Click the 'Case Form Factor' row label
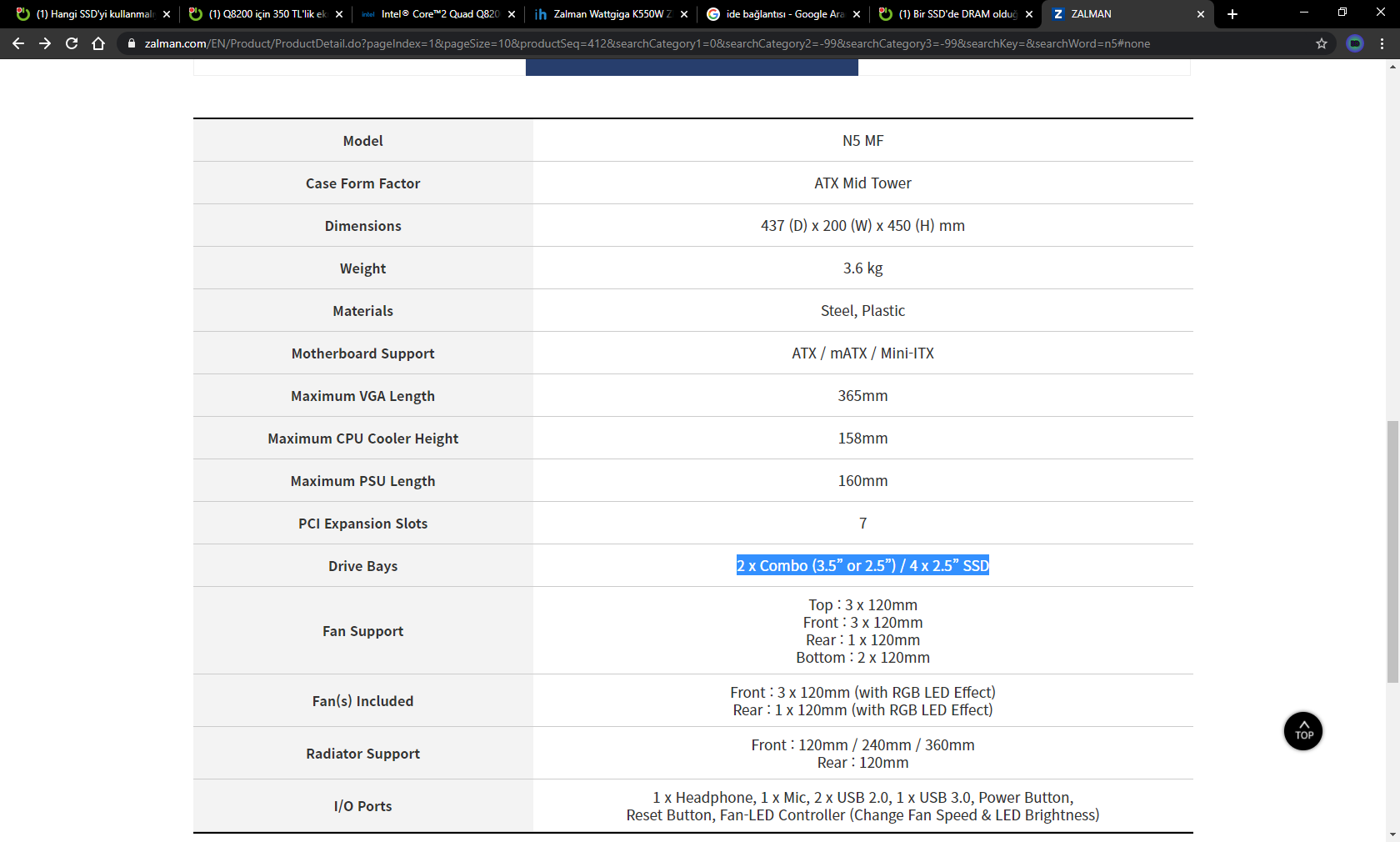 362,183
